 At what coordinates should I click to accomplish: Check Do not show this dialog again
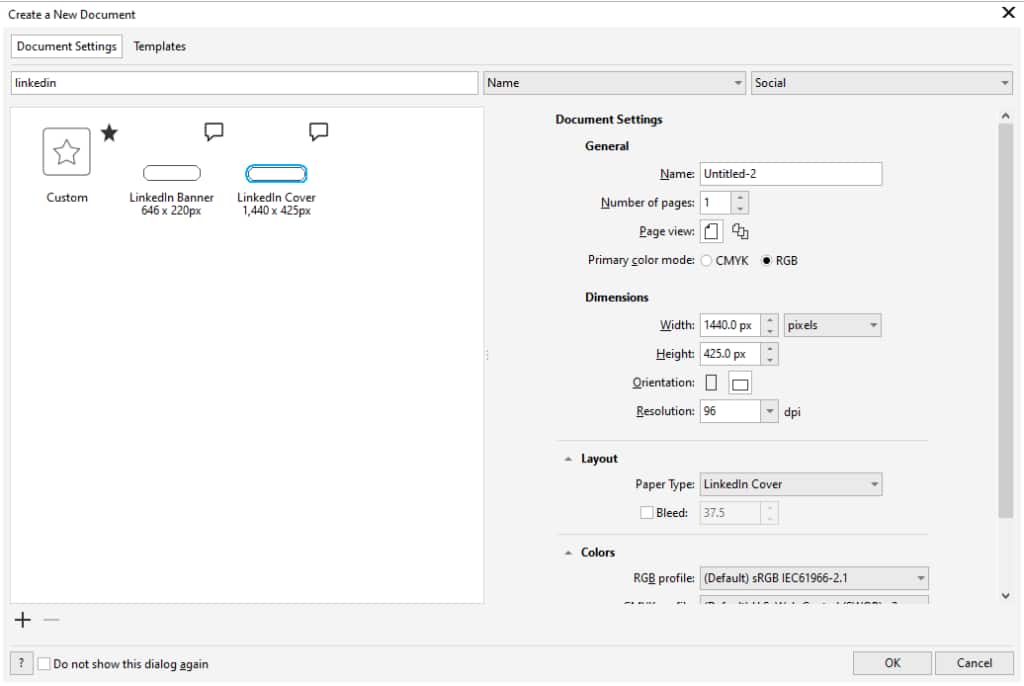tap(44, 663)
